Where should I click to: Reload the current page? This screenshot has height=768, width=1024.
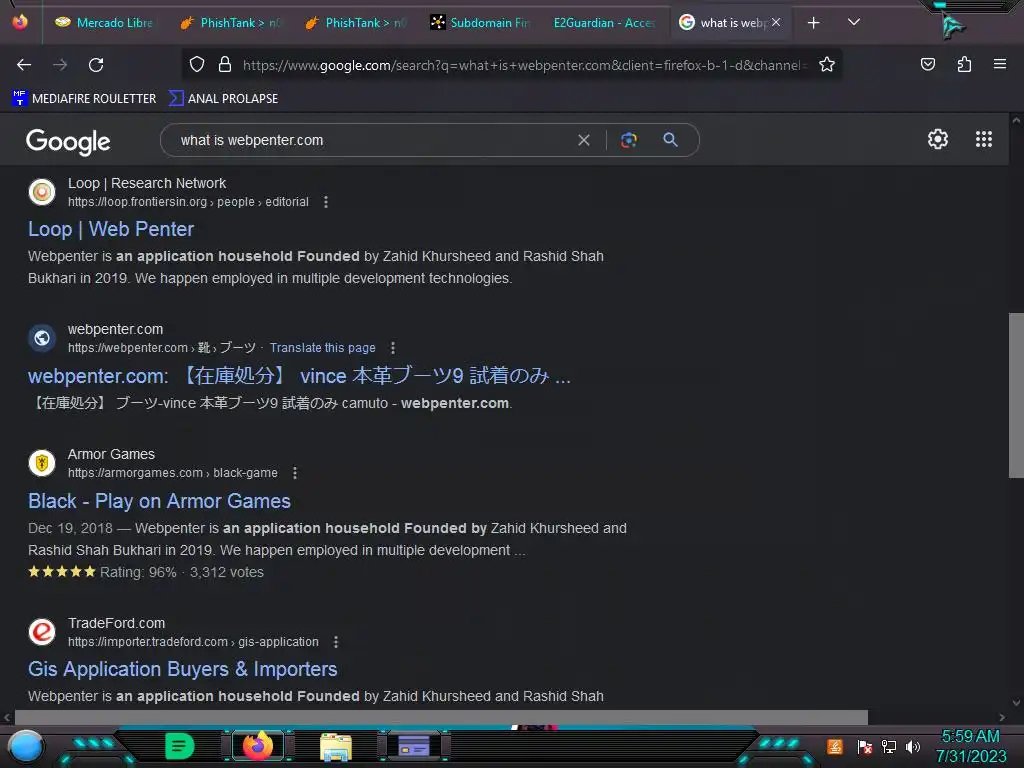pos(96,65)
